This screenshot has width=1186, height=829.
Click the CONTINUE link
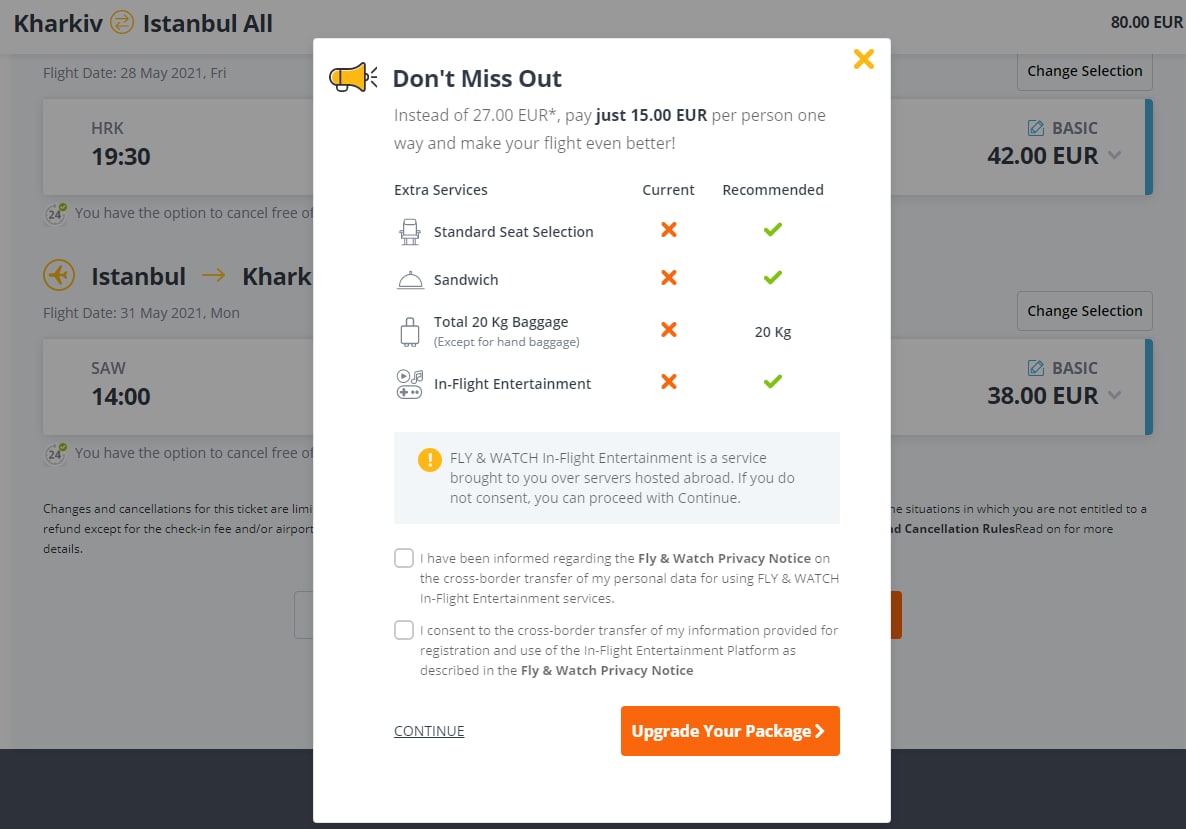pyautogui.click(x=429, y=731)
